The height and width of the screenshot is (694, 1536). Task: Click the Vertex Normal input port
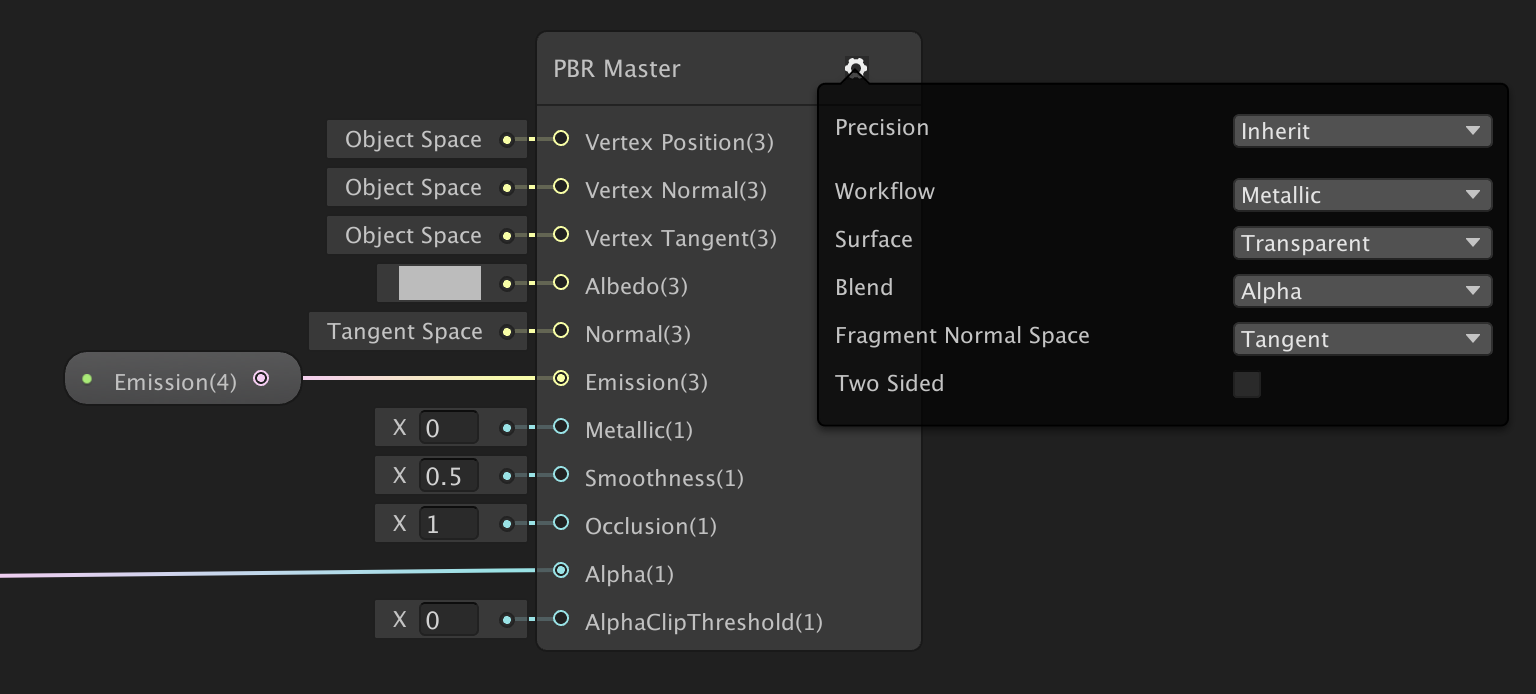click(x=561, y=187)
